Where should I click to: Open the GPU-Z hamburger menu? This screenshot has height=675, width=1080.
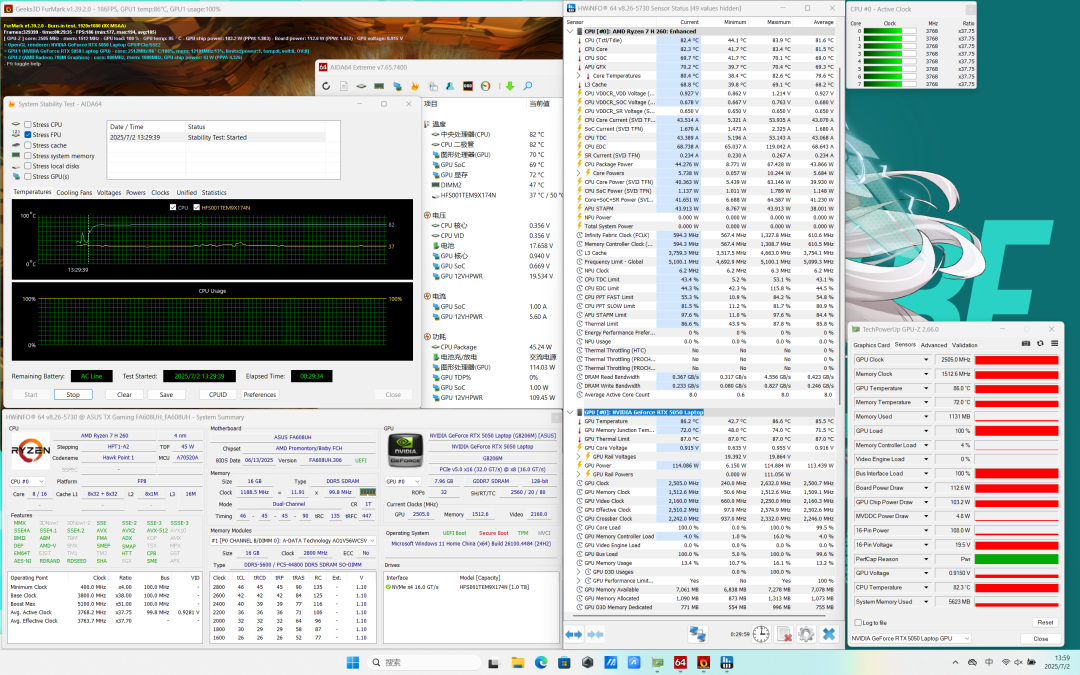click(x=1055, y=344)
